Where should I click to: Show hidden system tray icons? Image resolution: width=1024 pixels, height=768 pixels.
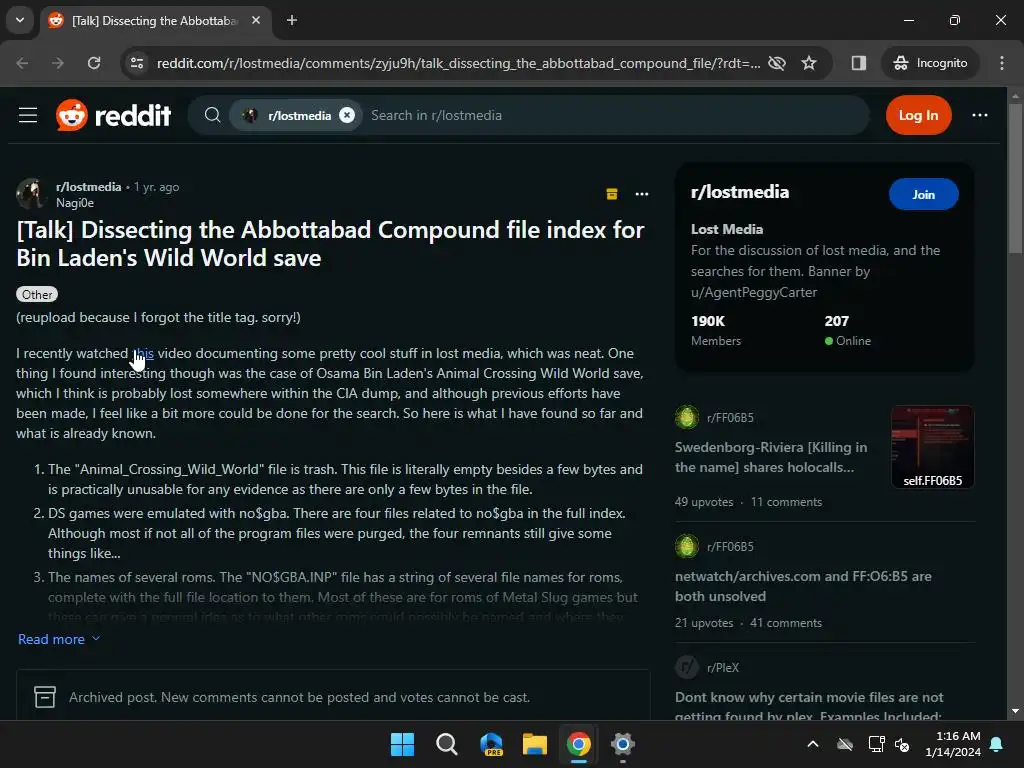[813, 744]
